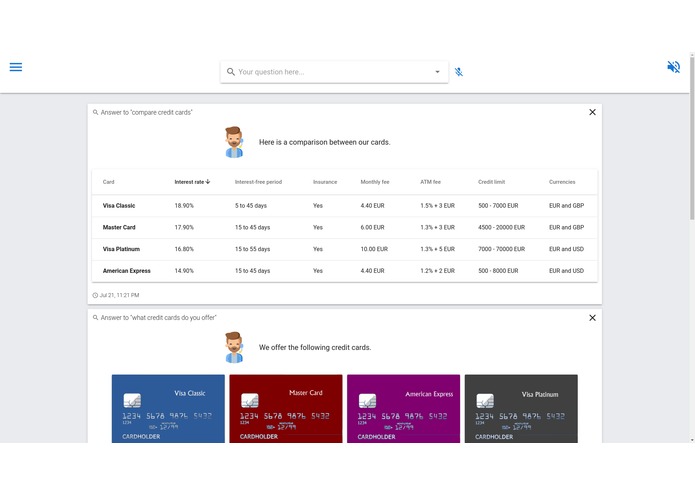Open the blue Visa Classic card image
695x494 pixels.
point(168,408)
